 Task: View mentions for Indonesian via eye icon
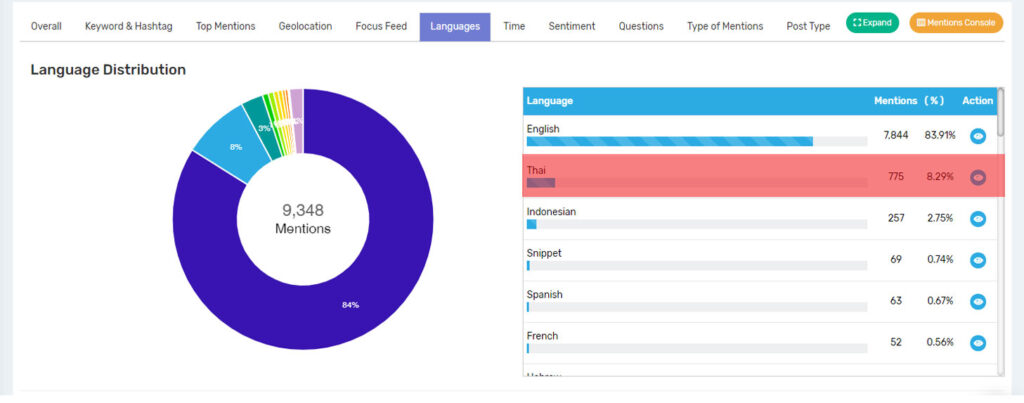coord(977,219)
